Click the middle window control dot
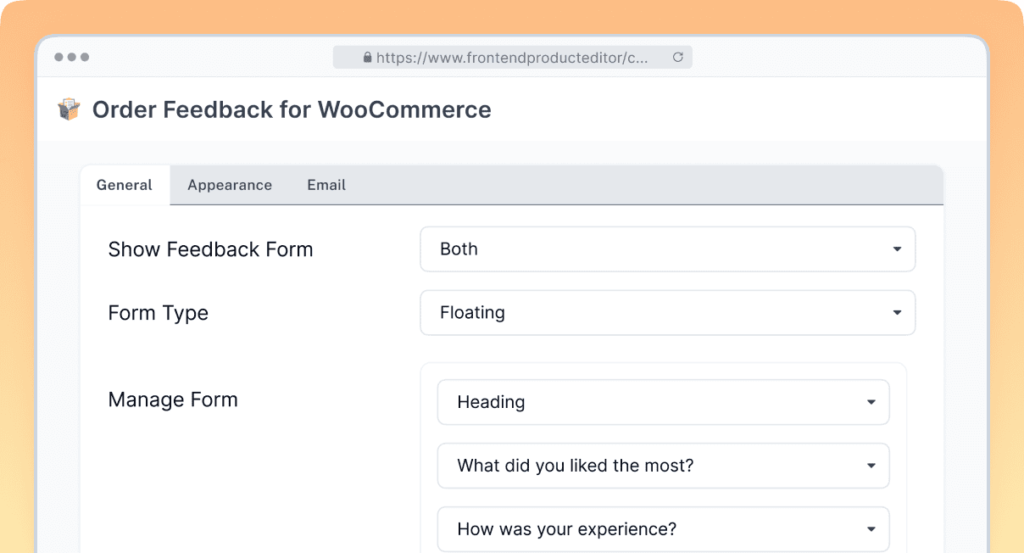1024x553 pixels. click(x=72, y=57)
